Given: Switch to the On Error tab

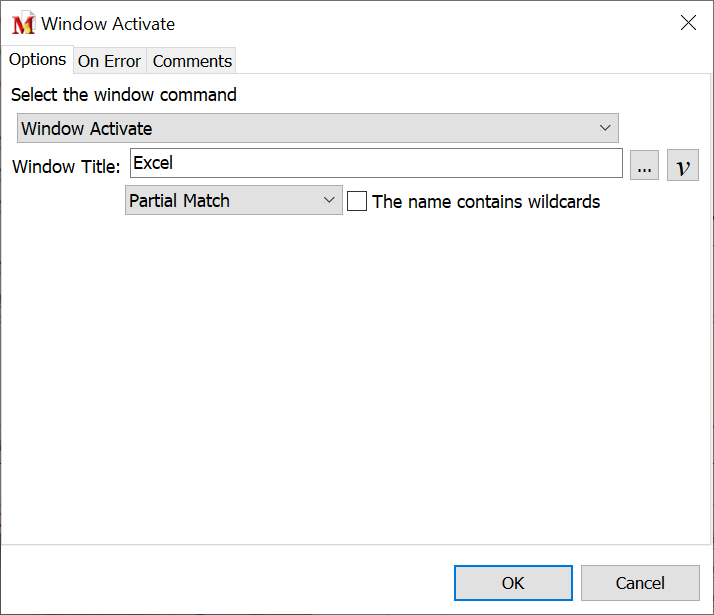Looking at the screenshot, I should (x=109, y=61).
